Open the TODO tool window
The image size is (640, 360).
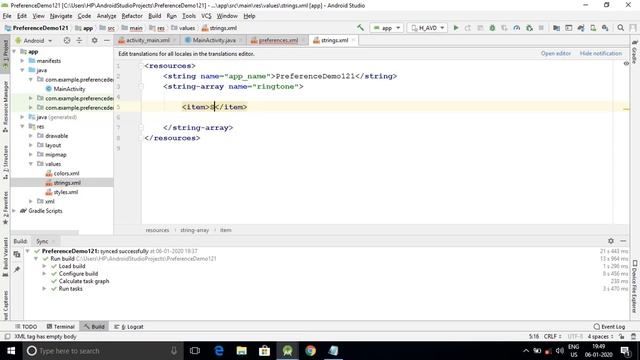(26, 327)
